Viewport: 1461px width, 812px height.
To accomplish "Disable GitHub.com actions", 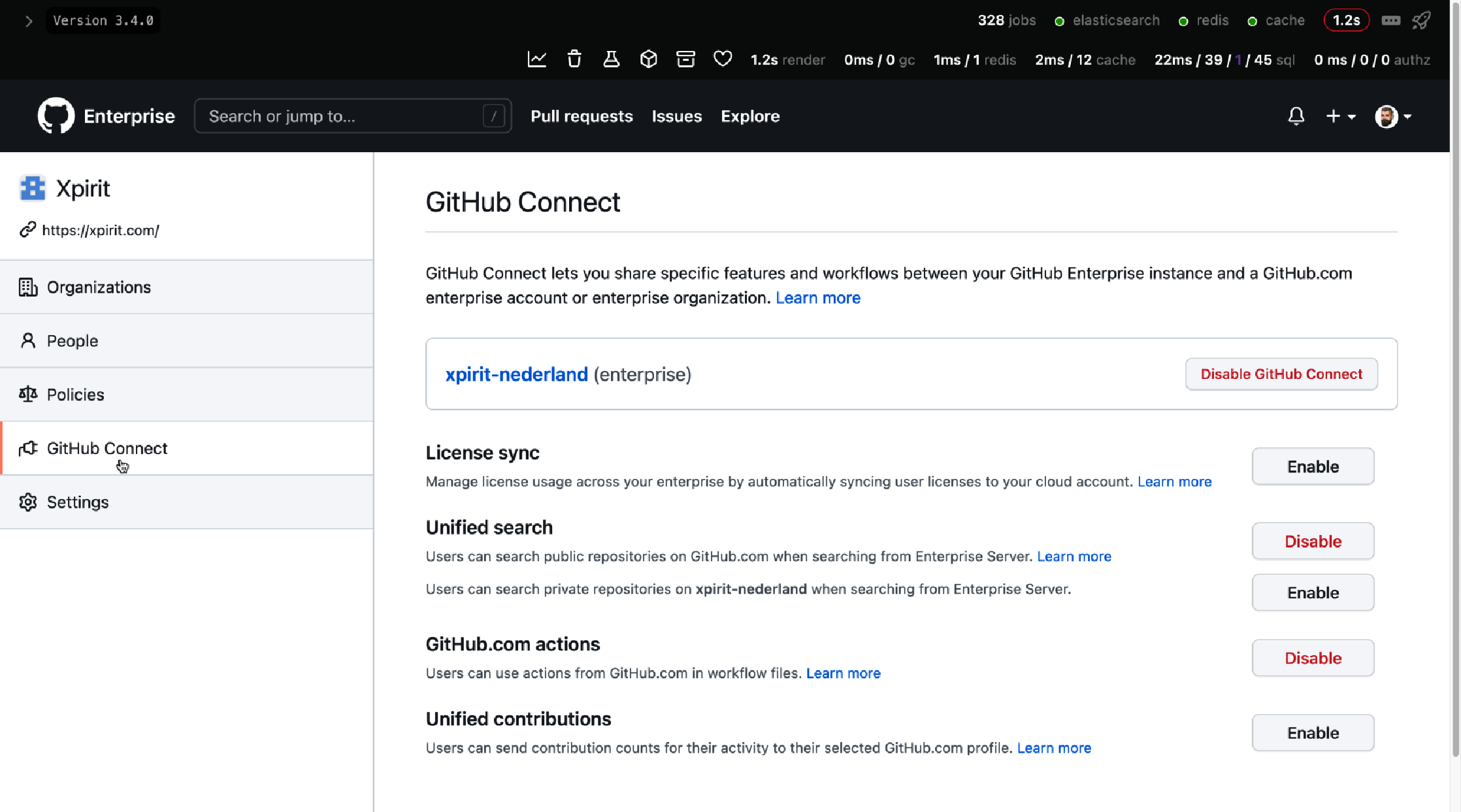I will point(1313,658).
